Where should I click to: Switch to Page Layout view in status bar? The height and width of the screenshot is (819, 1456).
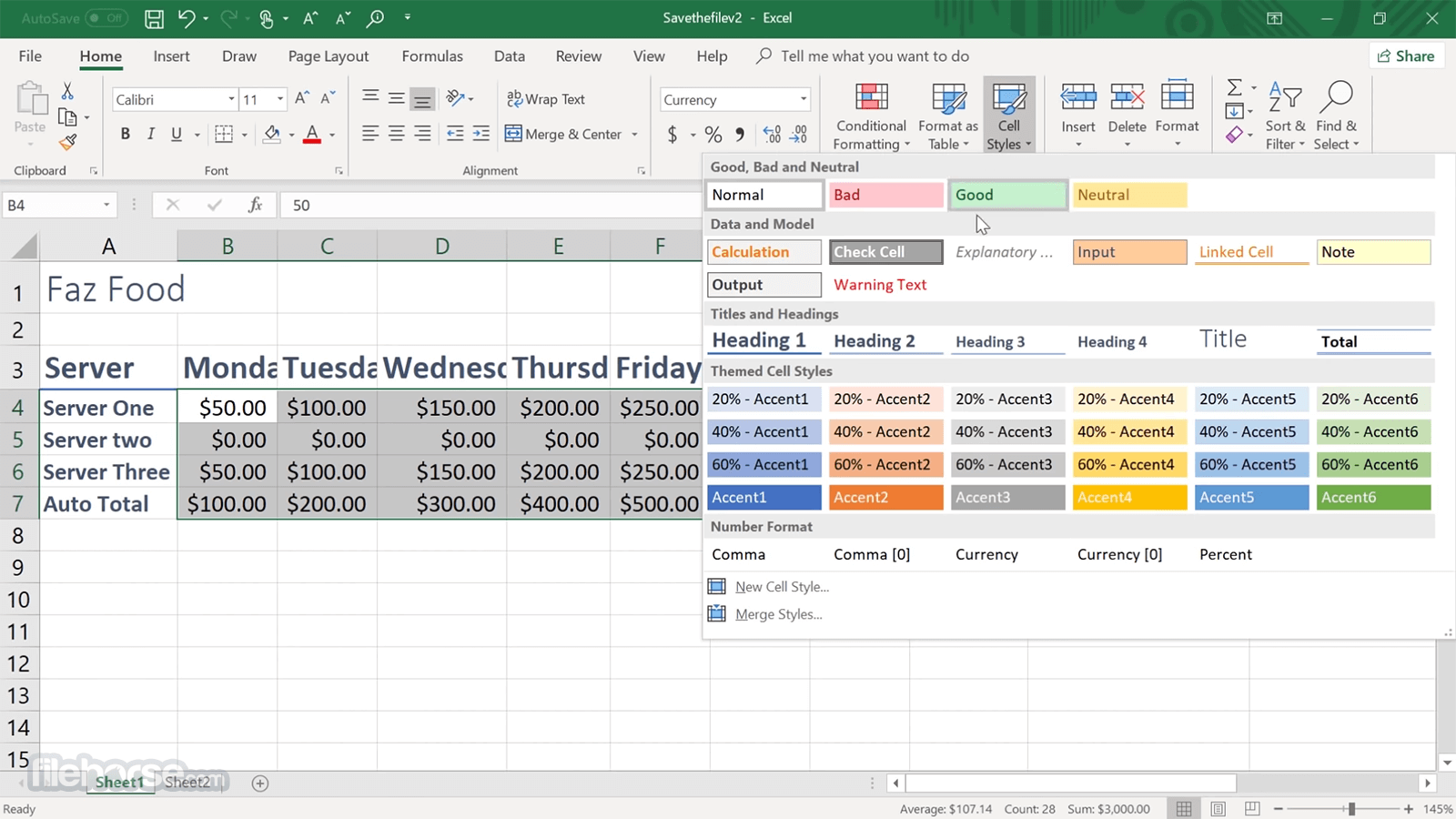[x=1218, y=808]
